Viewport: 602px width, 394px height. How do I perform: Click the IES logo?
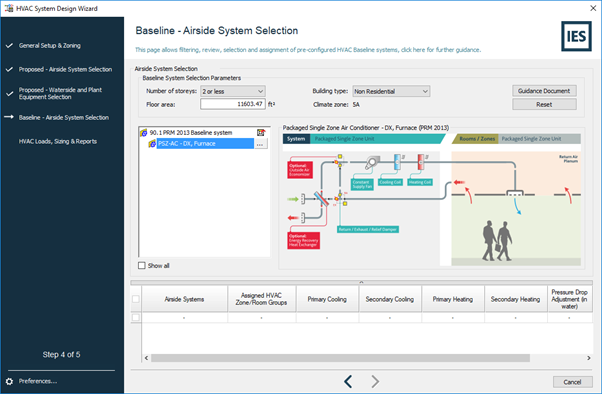click(576, 36)
